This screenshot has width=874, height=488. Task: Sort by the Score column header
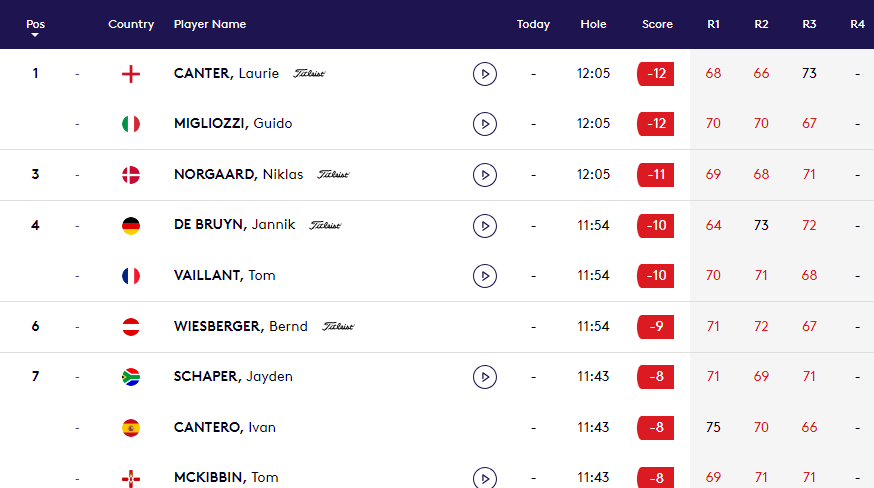[x=657, y=24]
